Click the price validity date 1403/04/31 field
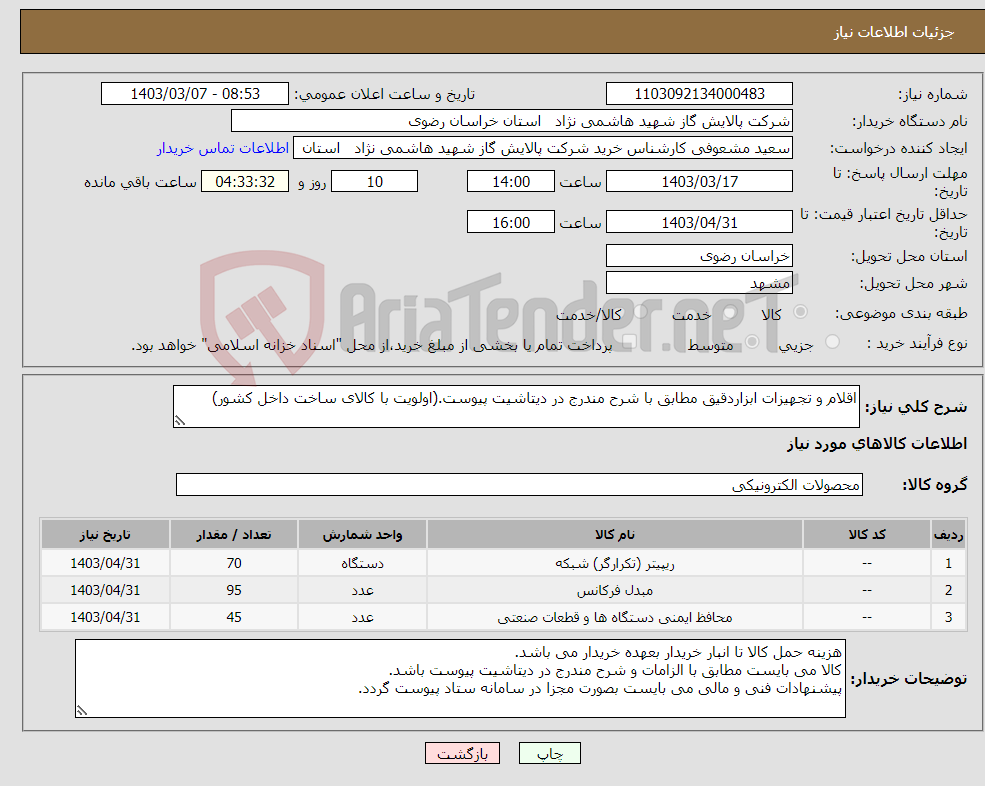Screen dimensions: 985x786 click(699, 222)
